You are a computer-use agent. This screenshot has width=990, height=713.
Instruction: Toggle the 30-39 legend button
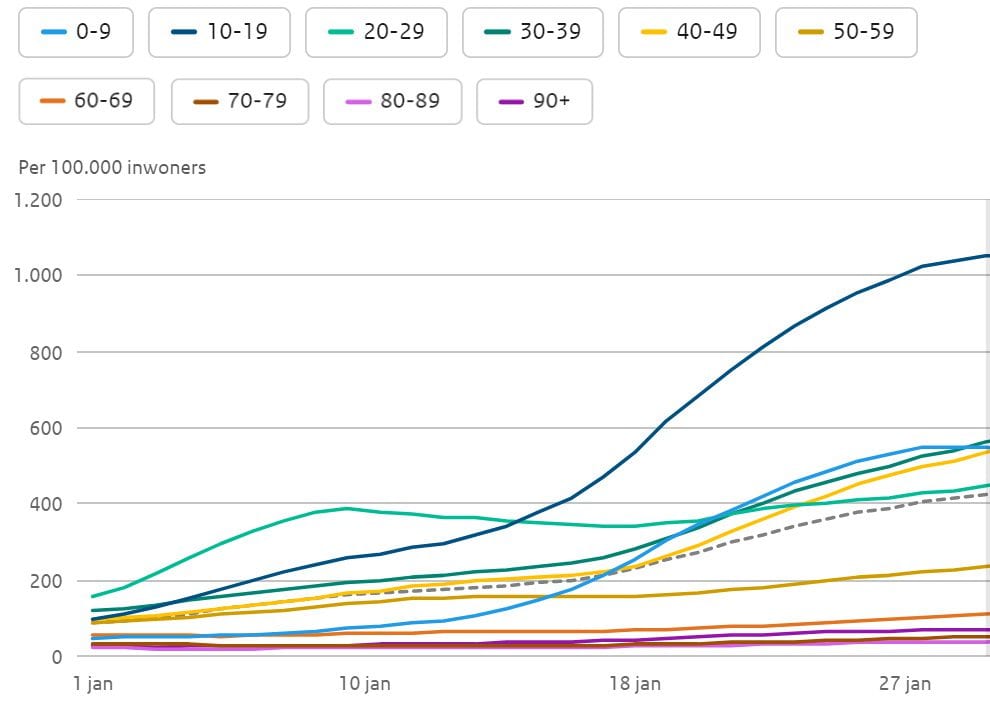(x=533, y=32)
